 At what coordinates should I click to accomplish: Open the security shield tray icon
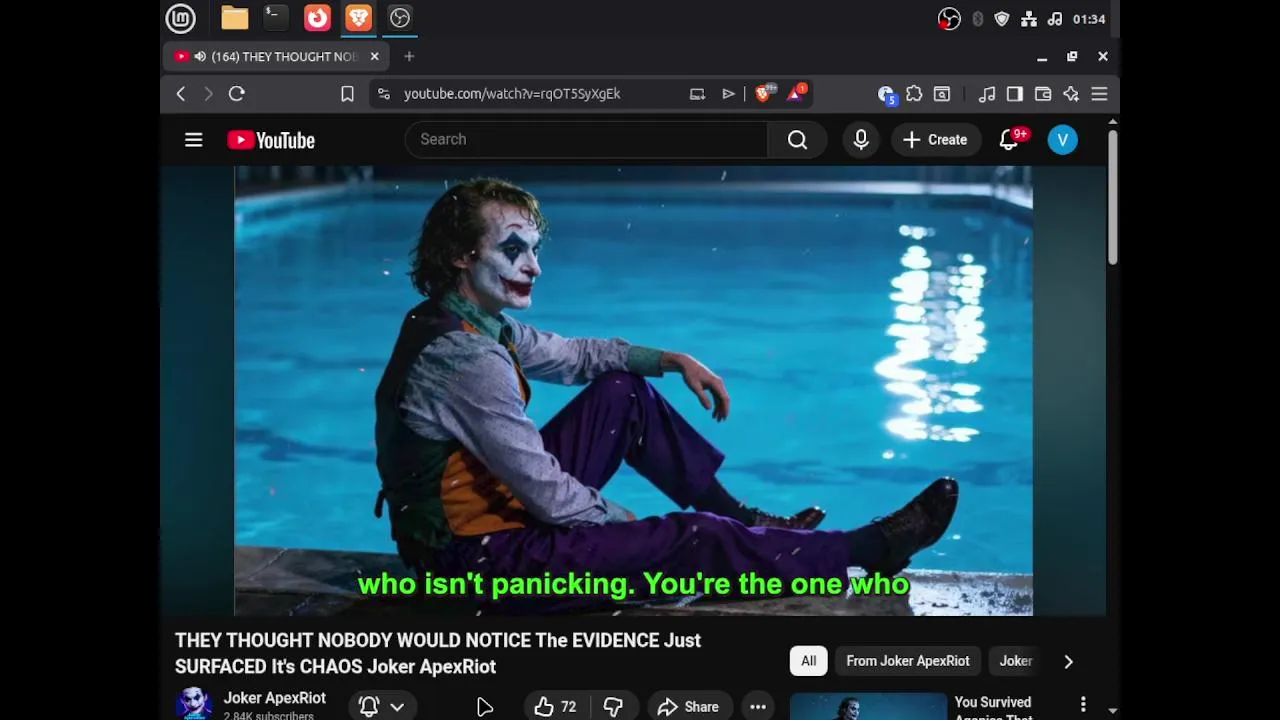pos(1002,19)
